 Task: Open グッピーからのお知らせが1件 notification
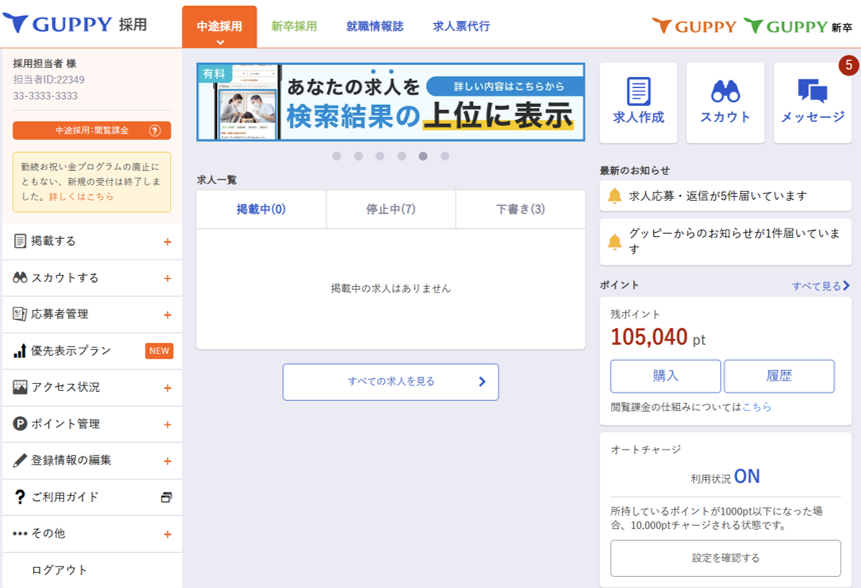pyautogui.click(x=725, y=242)
